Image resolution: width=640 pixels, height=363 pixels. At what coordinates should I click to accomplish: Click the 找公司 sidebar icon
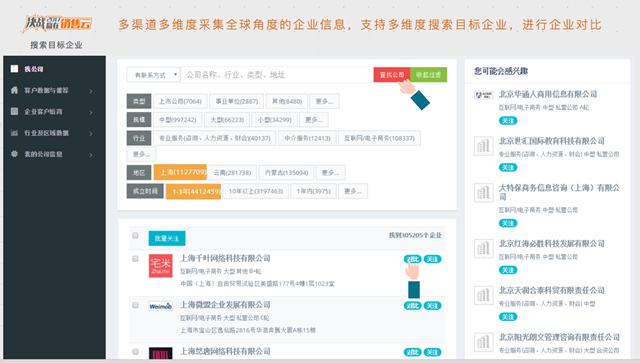(14, 69)
